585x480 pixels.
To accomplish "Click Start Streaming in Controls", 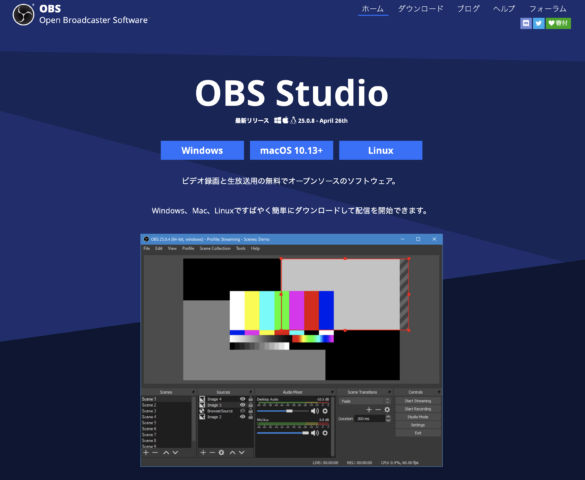I will click(418, 401).
